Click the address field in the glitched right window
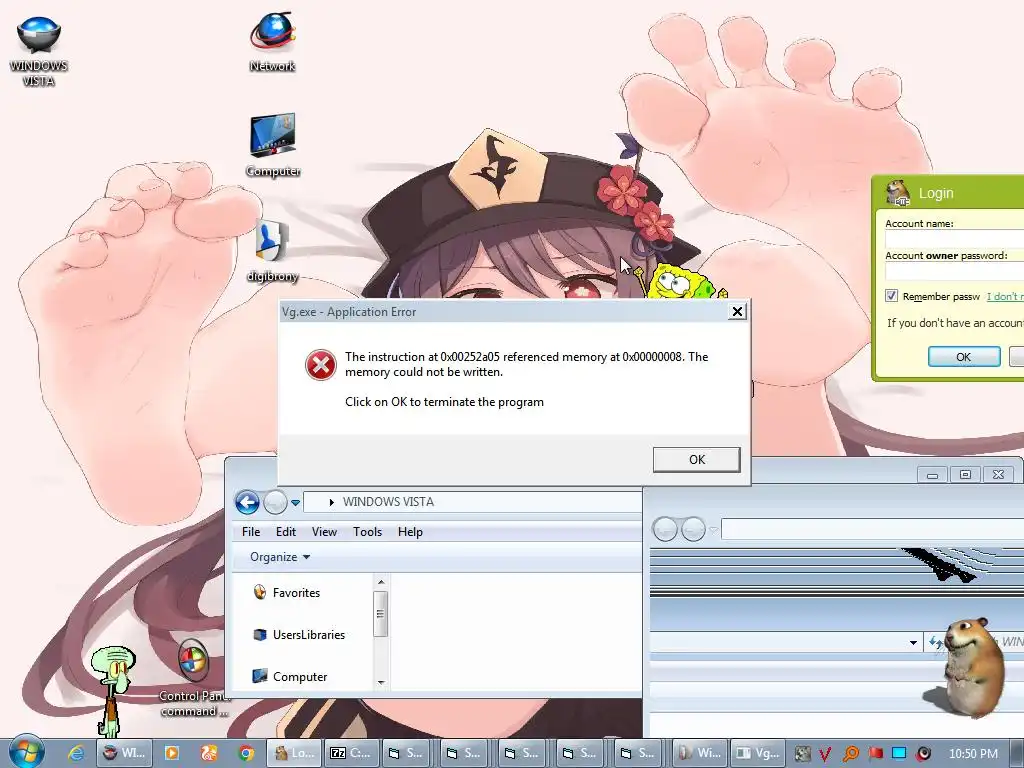This screenshot has width=1024, height=768. tap(872, 529)
